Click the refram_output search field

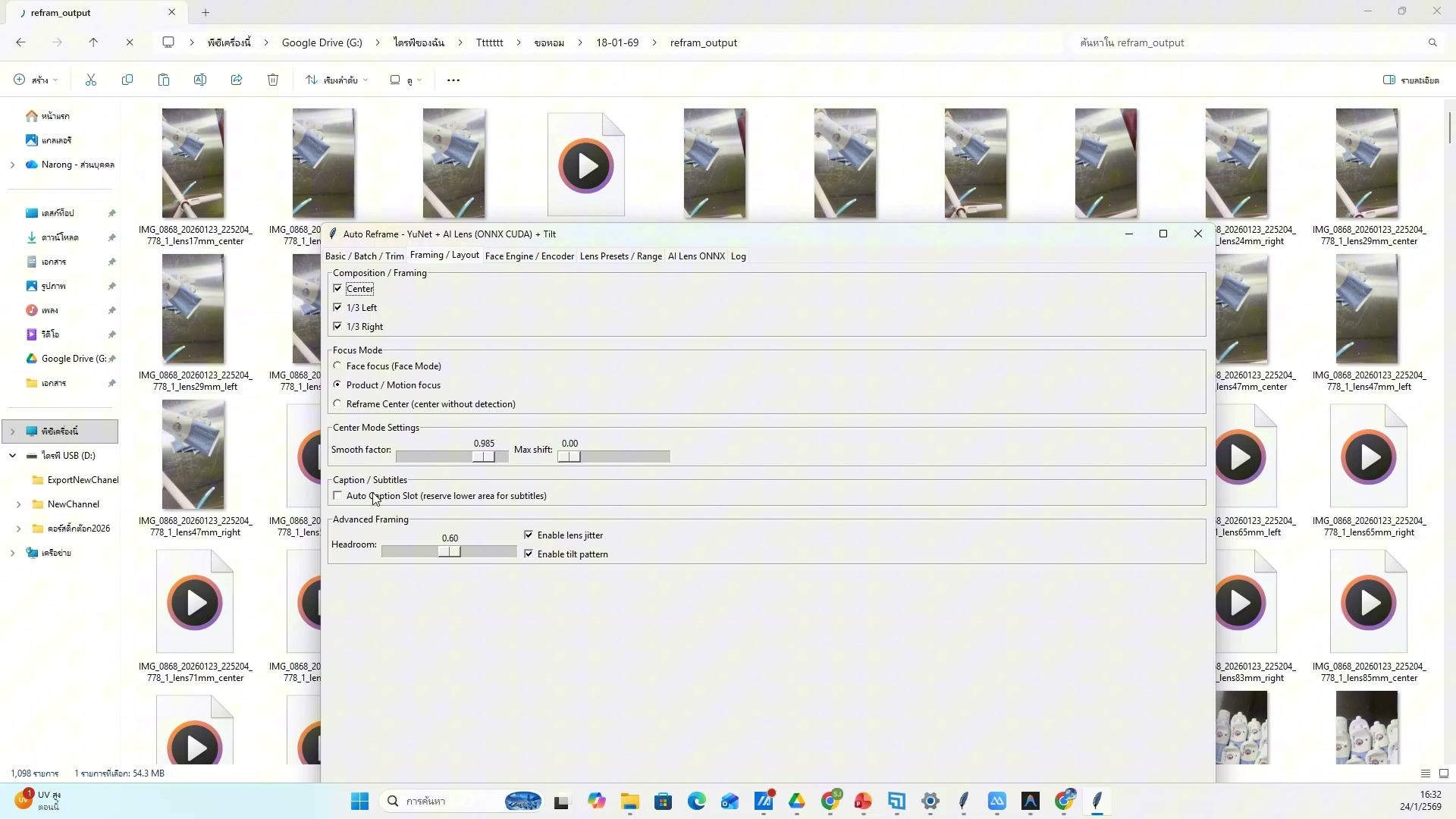(x=1244, y=43)
